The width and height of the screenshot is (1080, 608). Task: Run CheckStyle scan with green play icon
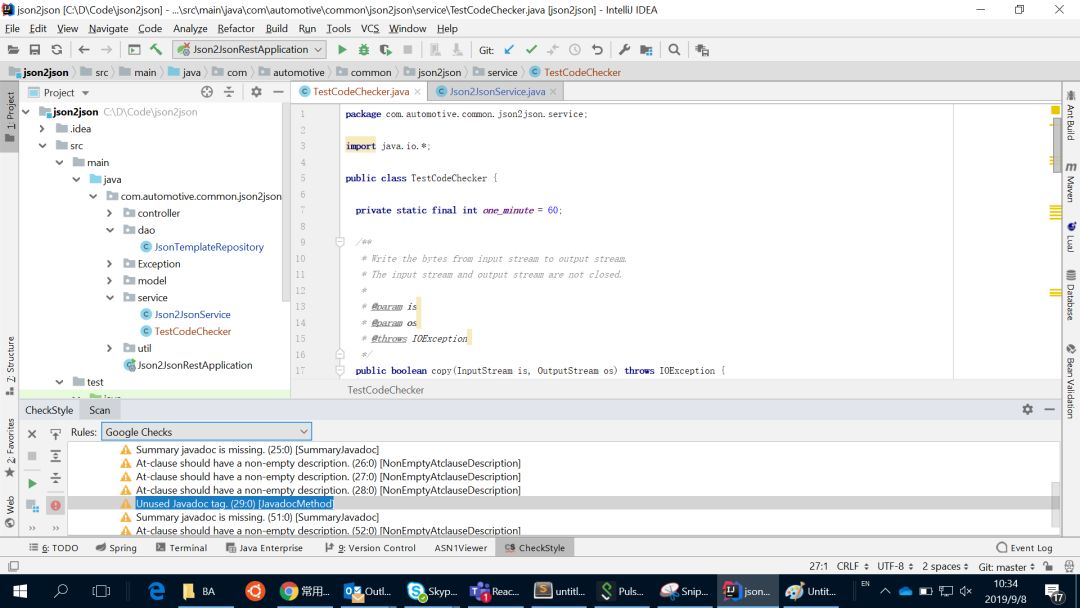point(32,483)
